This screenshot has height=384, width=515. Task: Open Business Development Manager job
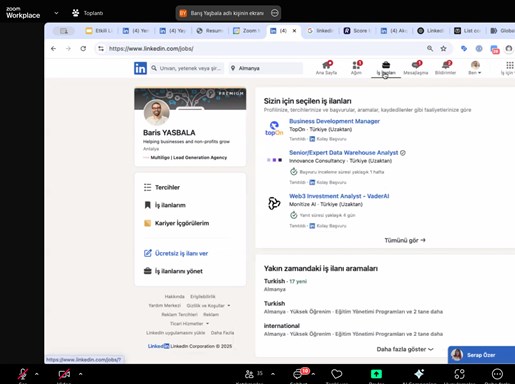point(334,121)
